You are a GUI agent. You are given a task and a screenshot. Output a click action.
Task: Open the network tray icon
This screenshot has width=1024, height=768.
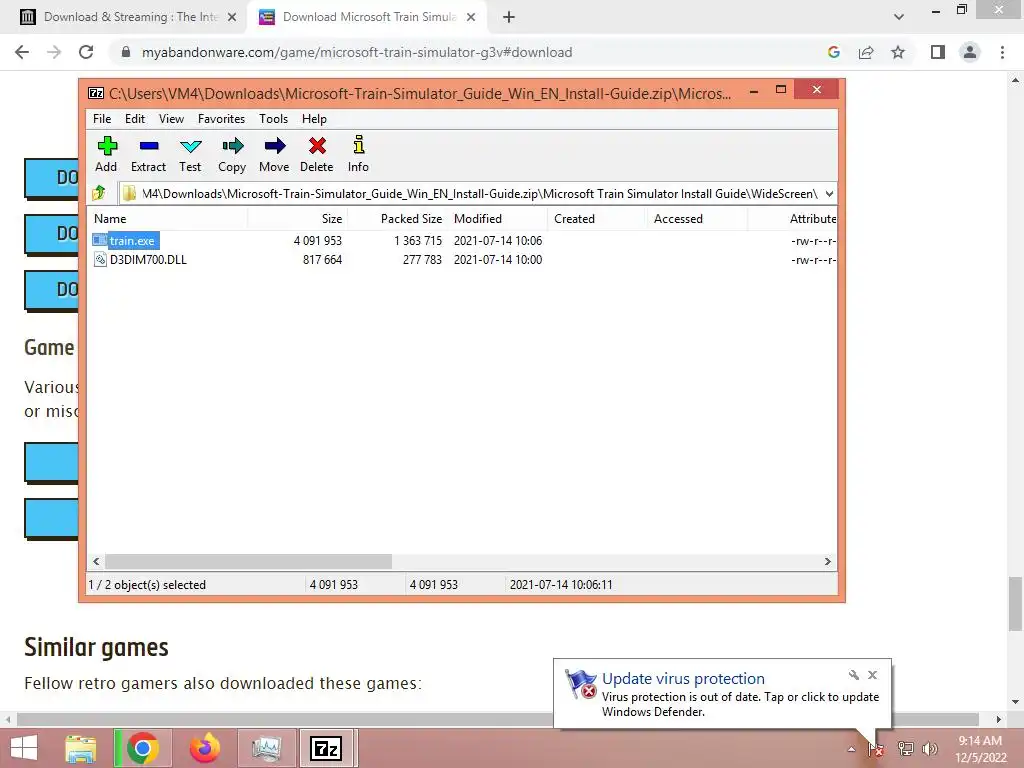(905, 749)
